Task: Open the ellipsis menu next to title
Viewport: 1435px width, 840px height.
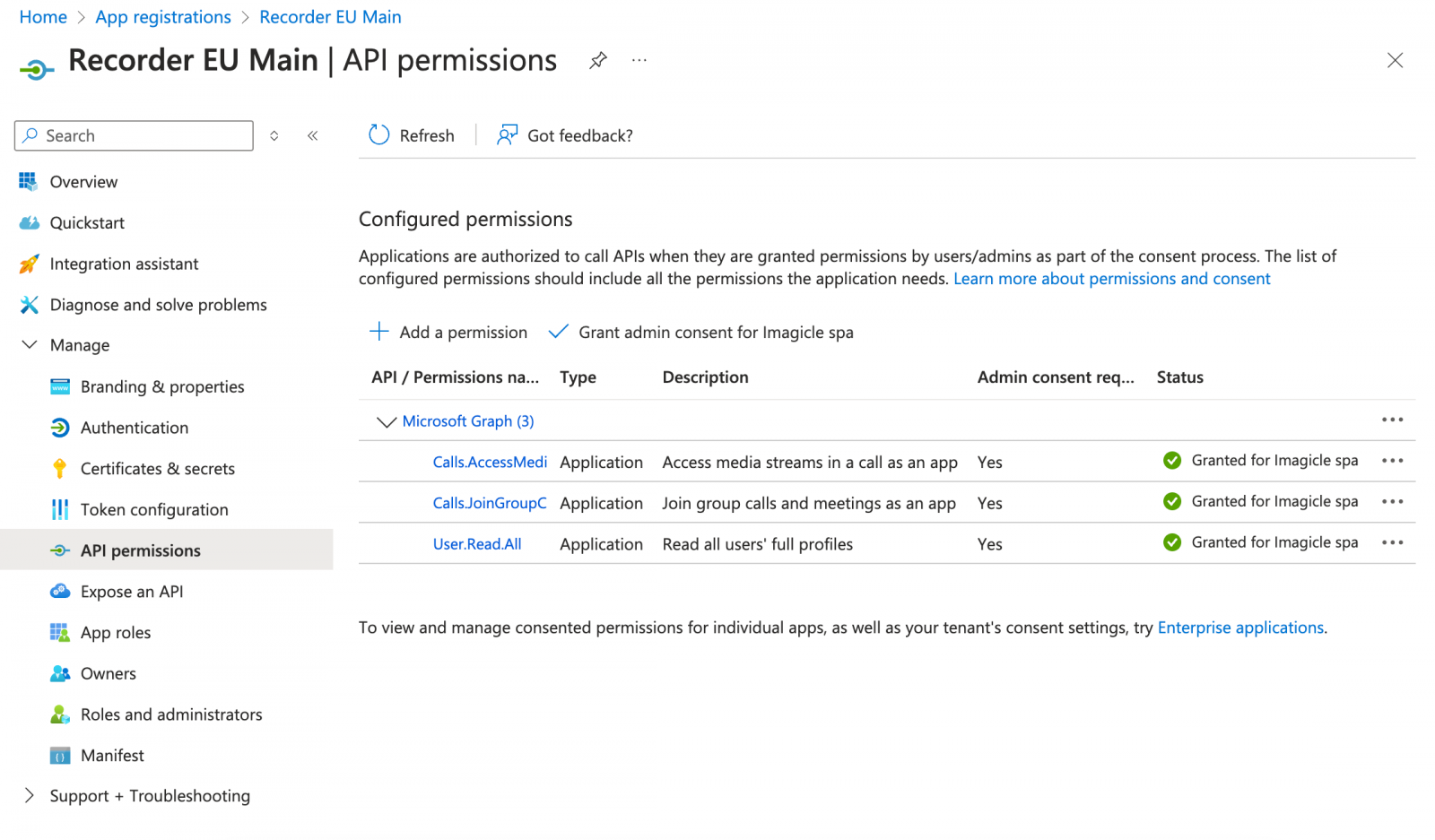Action: [639, 60]
